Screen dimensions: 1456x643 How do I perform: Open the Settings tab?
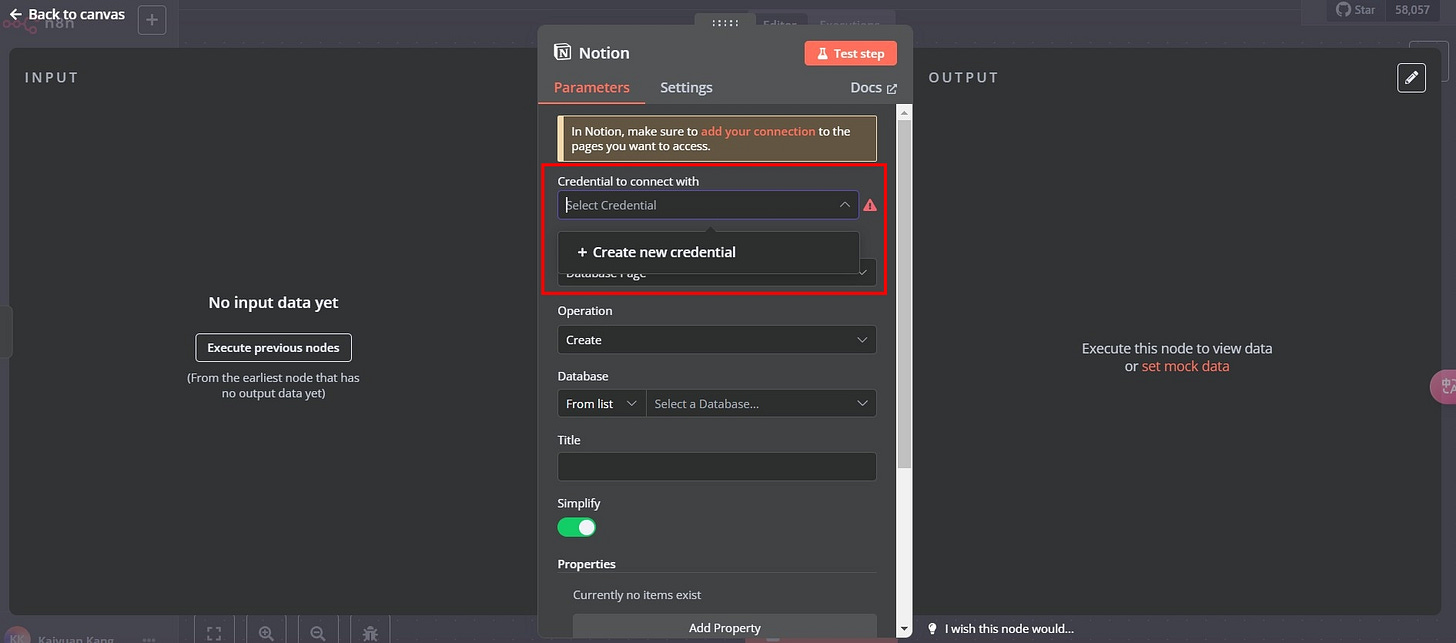(686, 87)
